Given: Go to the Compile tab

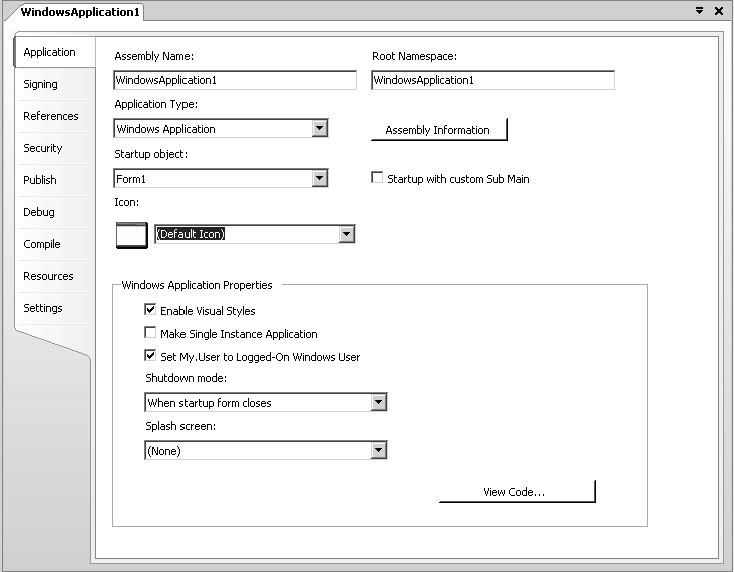Looking at the screenshot, I should (42, 245).
